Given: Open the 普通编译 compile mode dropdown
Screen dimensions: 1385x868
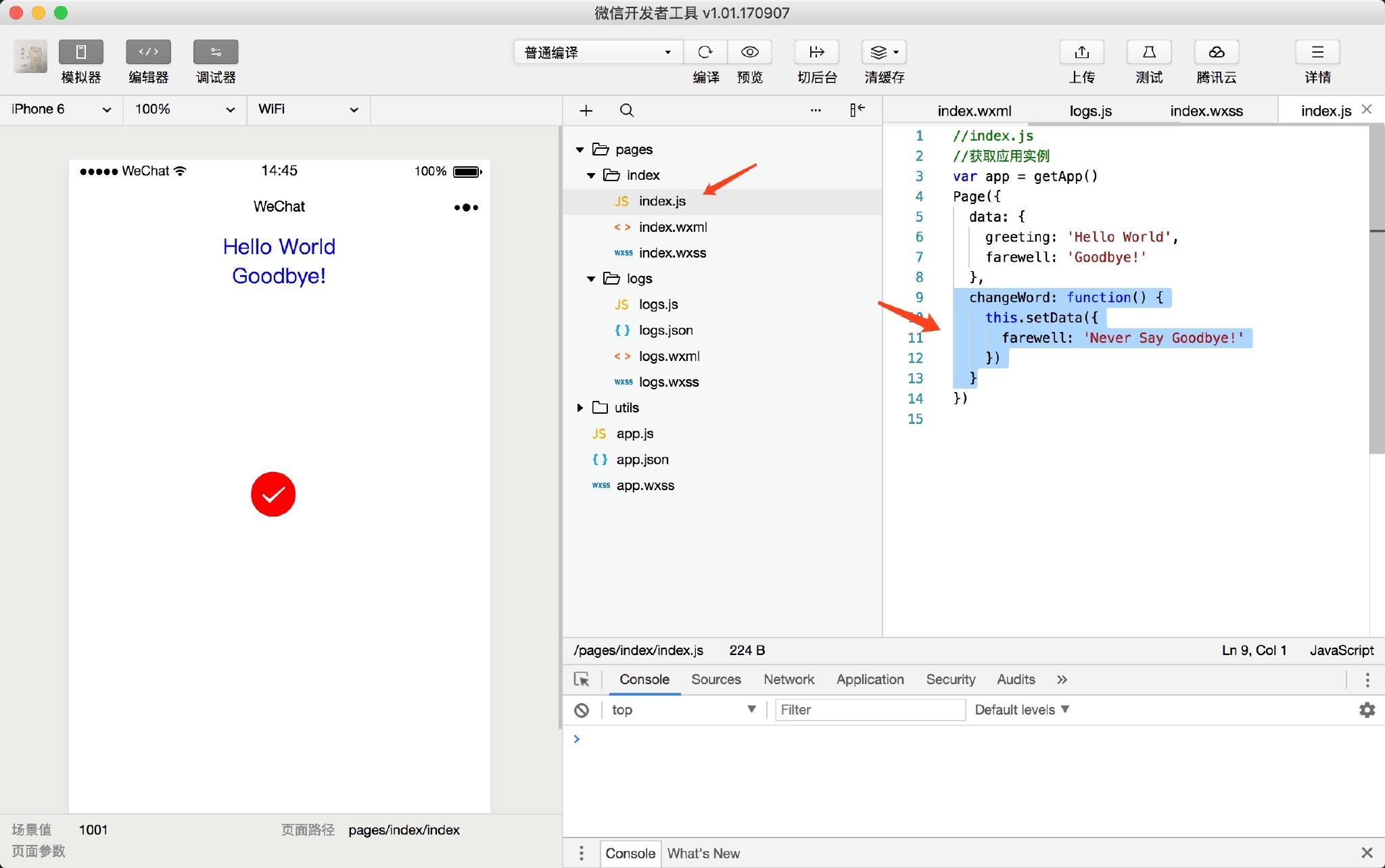Looking at the screenshot, I should coord(598,52).
